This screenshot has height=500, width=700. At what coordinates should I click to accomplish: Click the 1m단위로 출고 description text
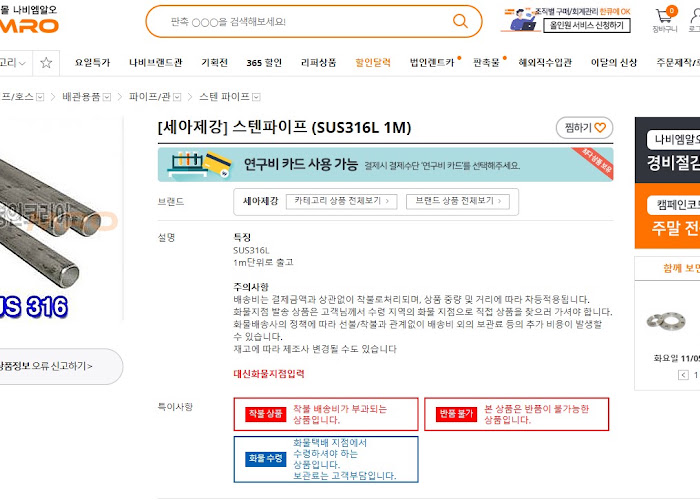tap(263, 262)
